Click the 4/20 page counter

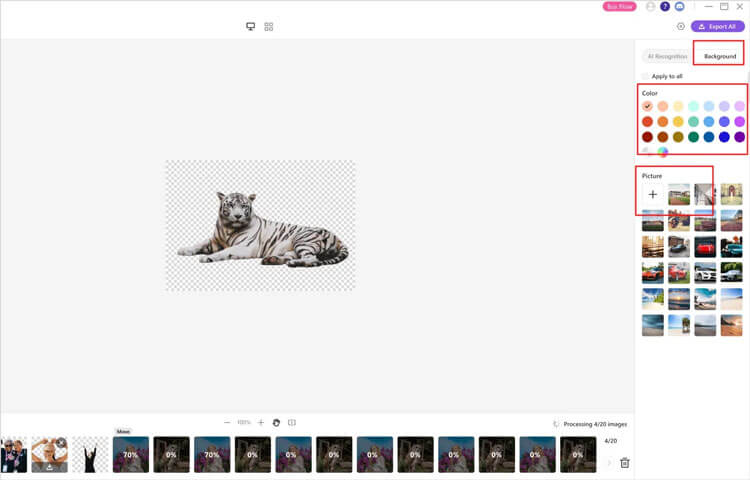611,441
